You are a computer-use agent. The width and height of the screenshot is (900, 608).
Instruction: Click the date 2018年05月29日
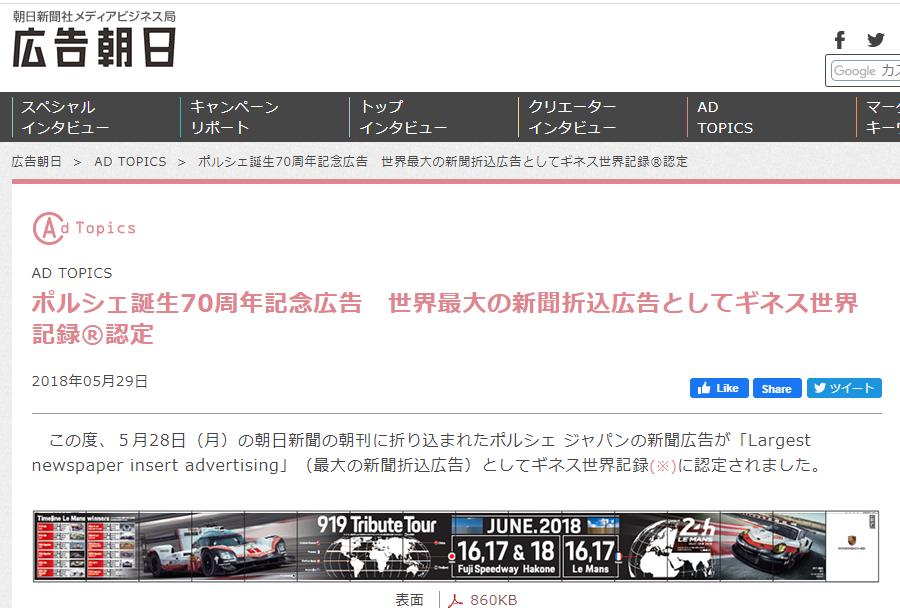90,381
